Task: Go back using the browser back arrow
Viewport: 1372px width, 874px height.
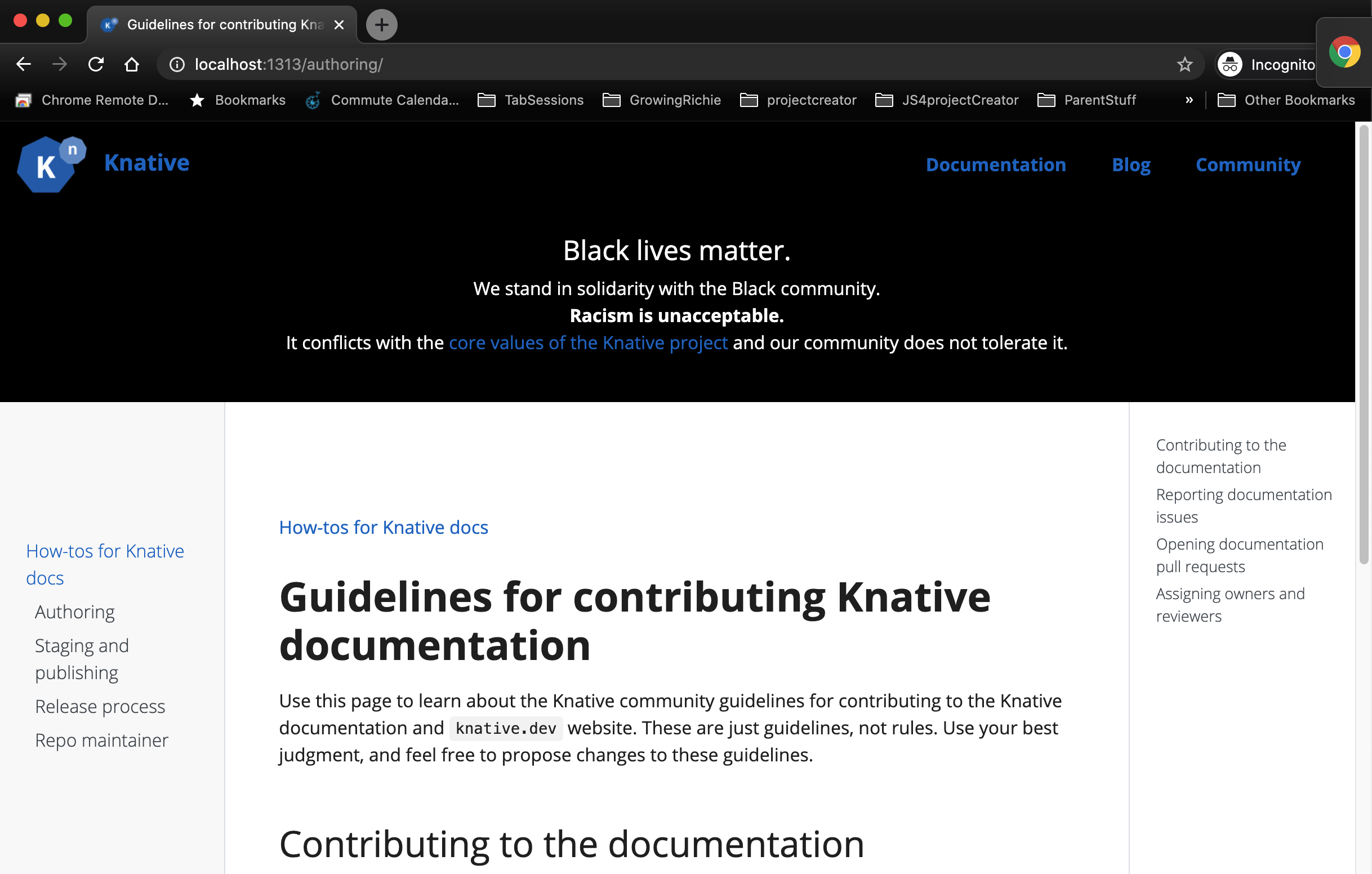Action: [x=23, y=64]
